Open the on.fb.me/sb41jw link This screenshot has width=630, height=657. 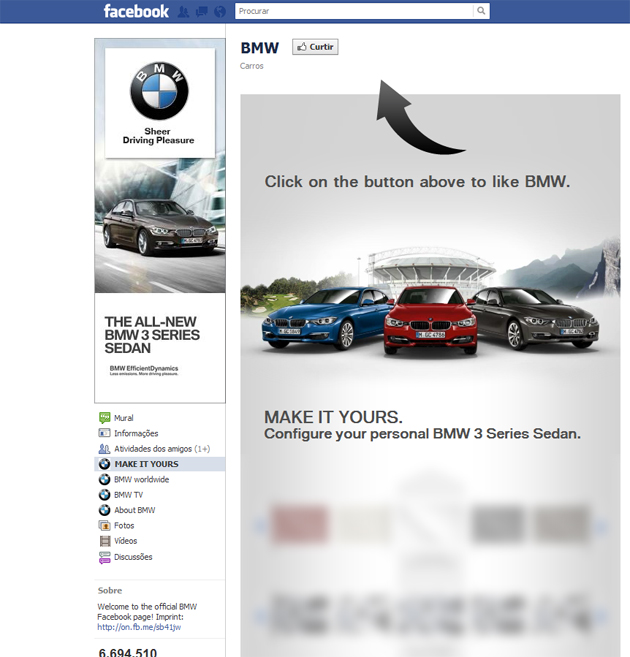click(x=139, y=627)
